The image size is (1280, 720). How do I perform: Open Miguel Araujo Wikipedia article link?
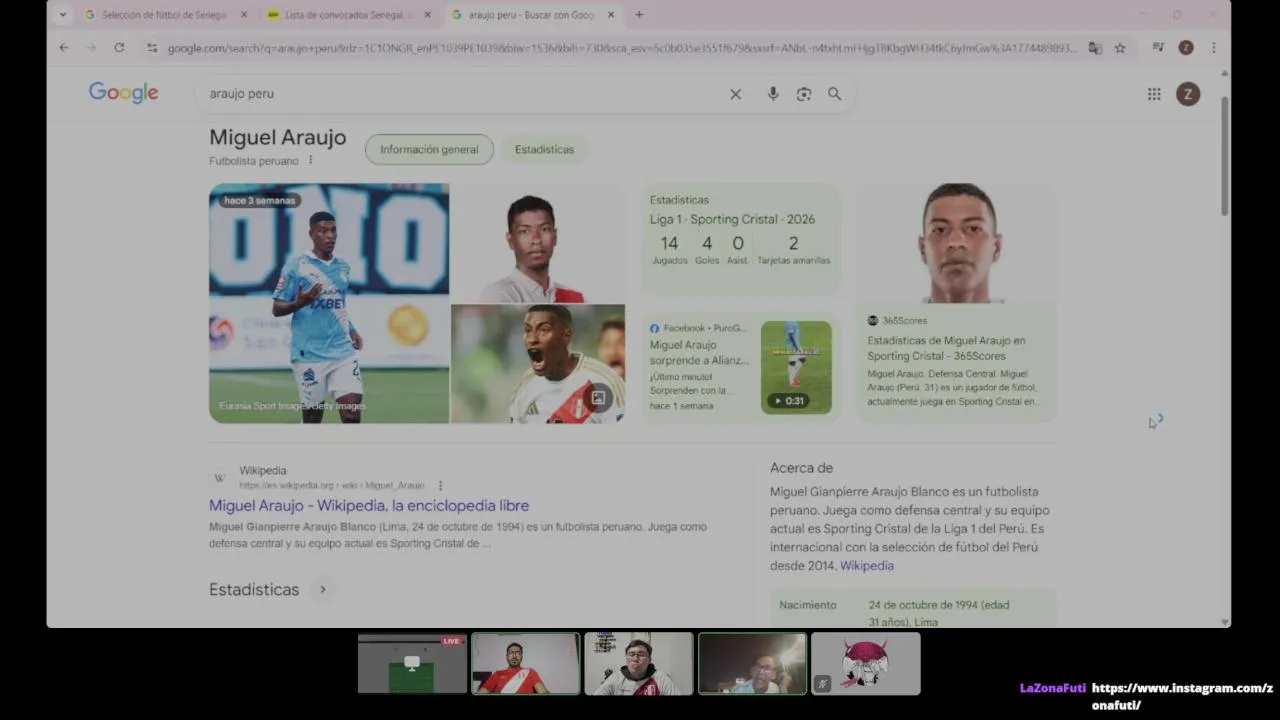click(369, 505)
